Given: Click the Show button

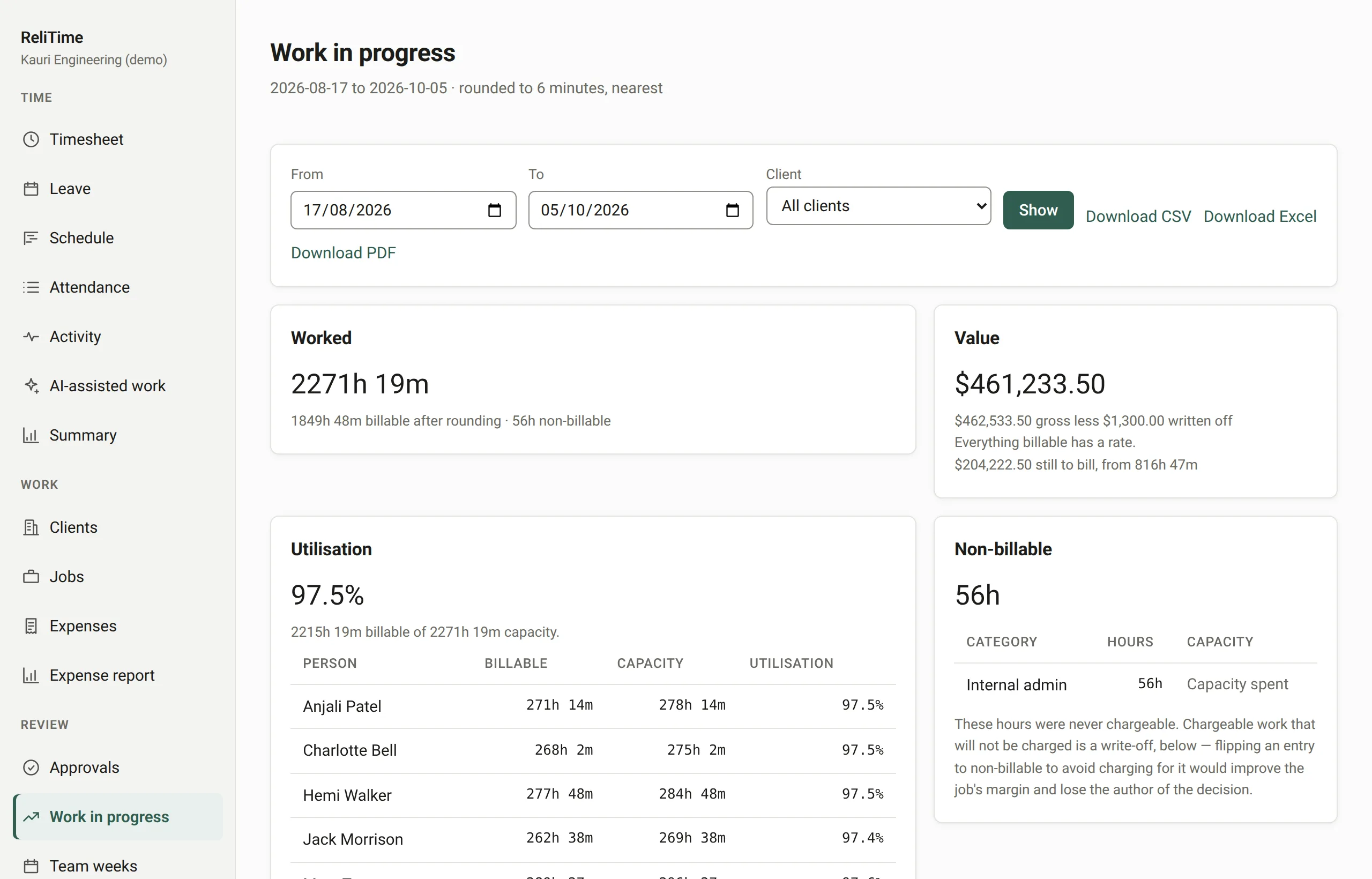Looking at the screenshot, I should 1038,210.
